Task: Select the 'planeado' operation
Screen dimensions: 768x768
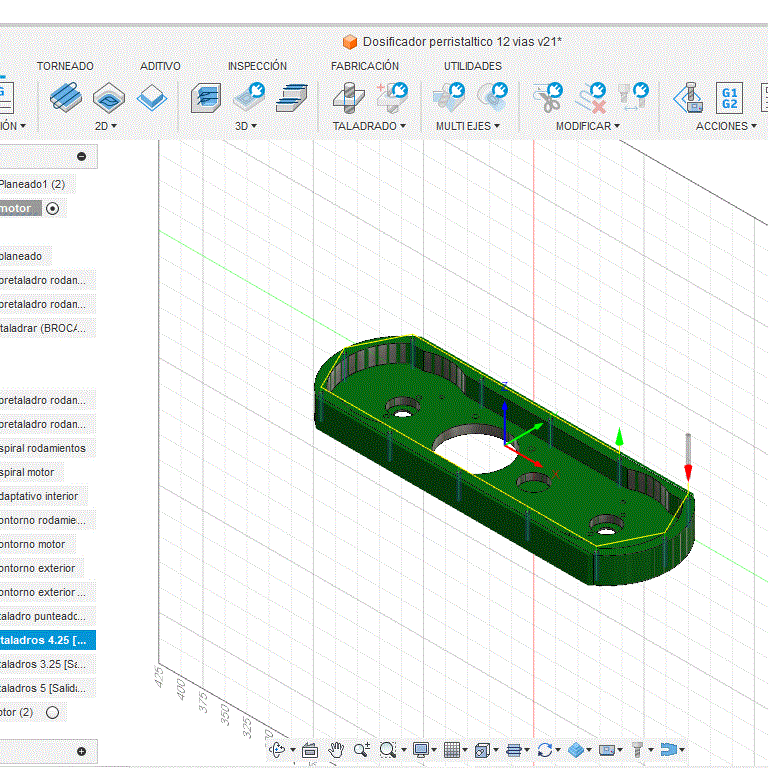Action: click(21, 256)
